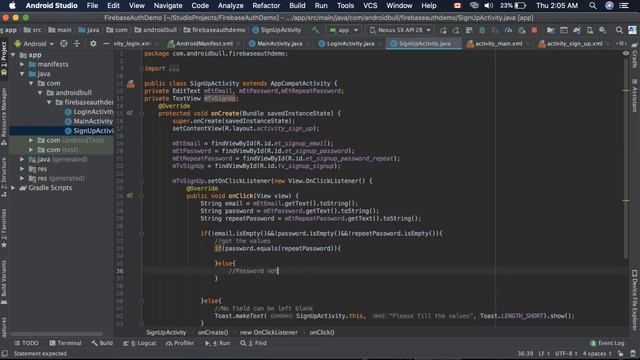Screen dimensions: 640x360
Task: Open the 6: Logcat tool window
Action: click(140, 343)
